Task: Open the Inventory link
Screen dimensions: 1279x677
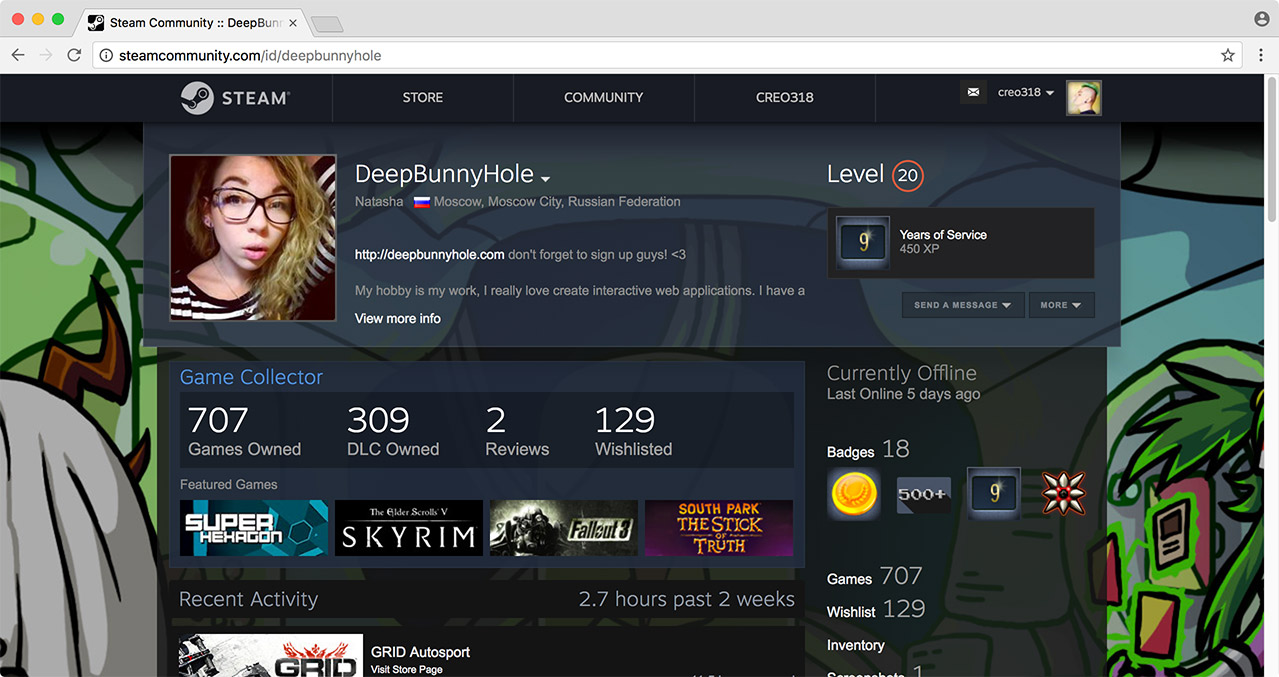Action: (856, 645)
